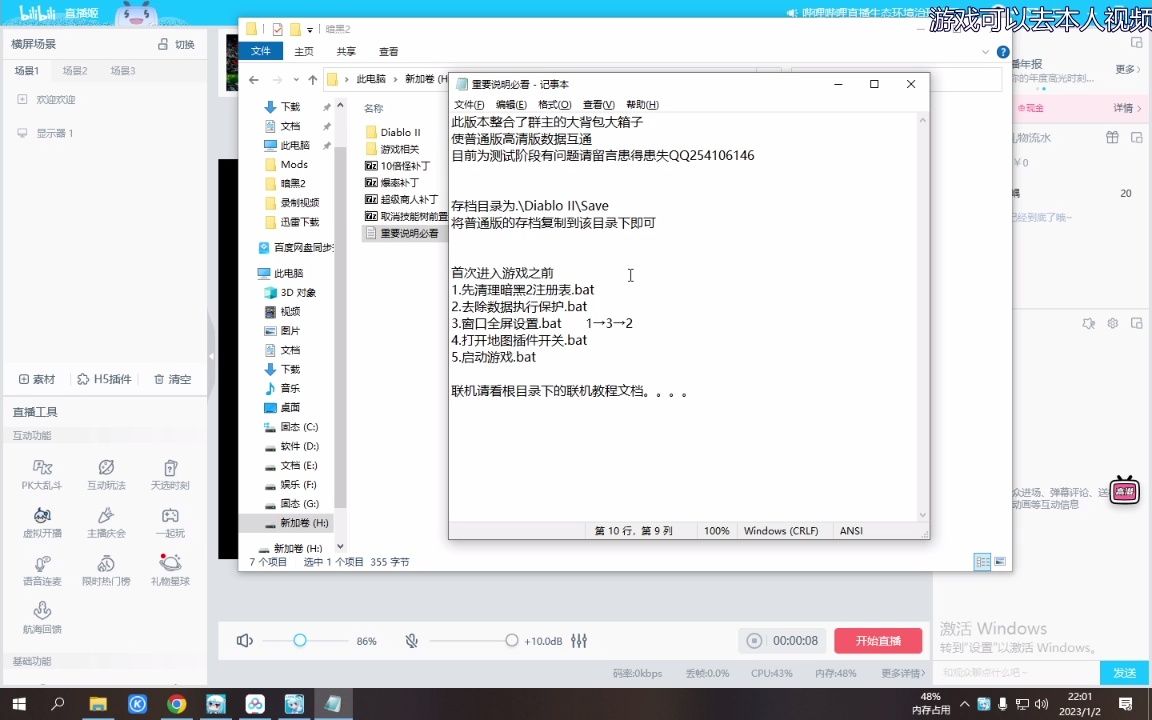Start 语音连麦 voice chat
The image size is (1152, 720).
click(x=41, y=570)
